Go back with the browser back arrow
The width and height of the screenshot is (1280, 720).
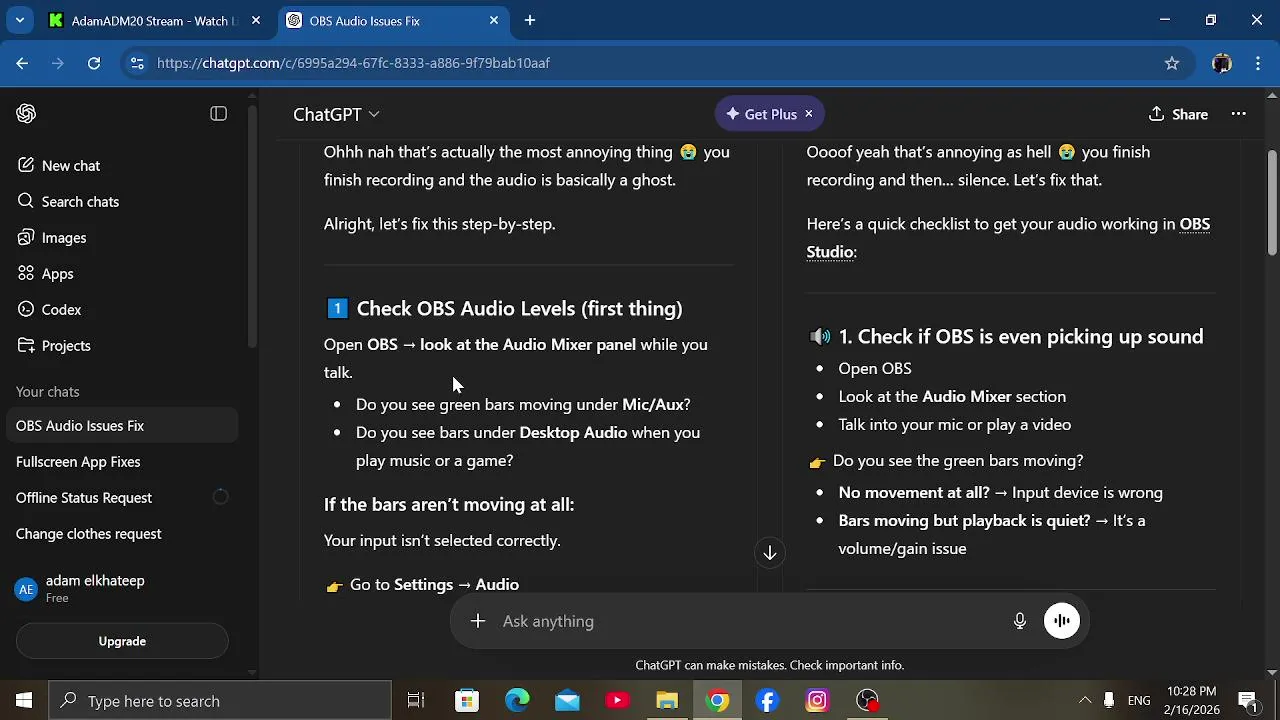tap(22, 63)
